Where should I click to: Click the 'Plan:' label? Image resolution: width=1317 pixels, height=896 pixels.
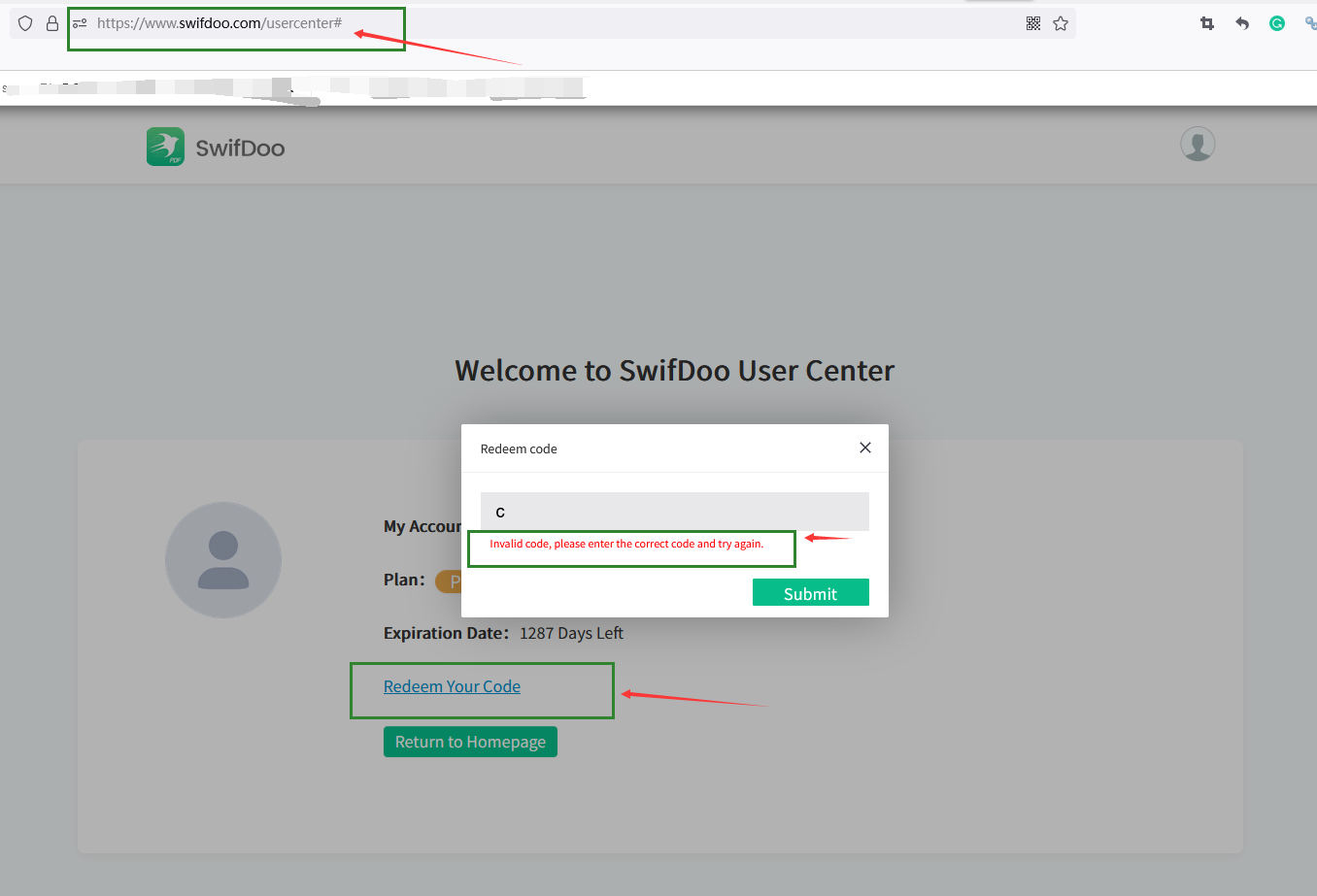point(404,580)
